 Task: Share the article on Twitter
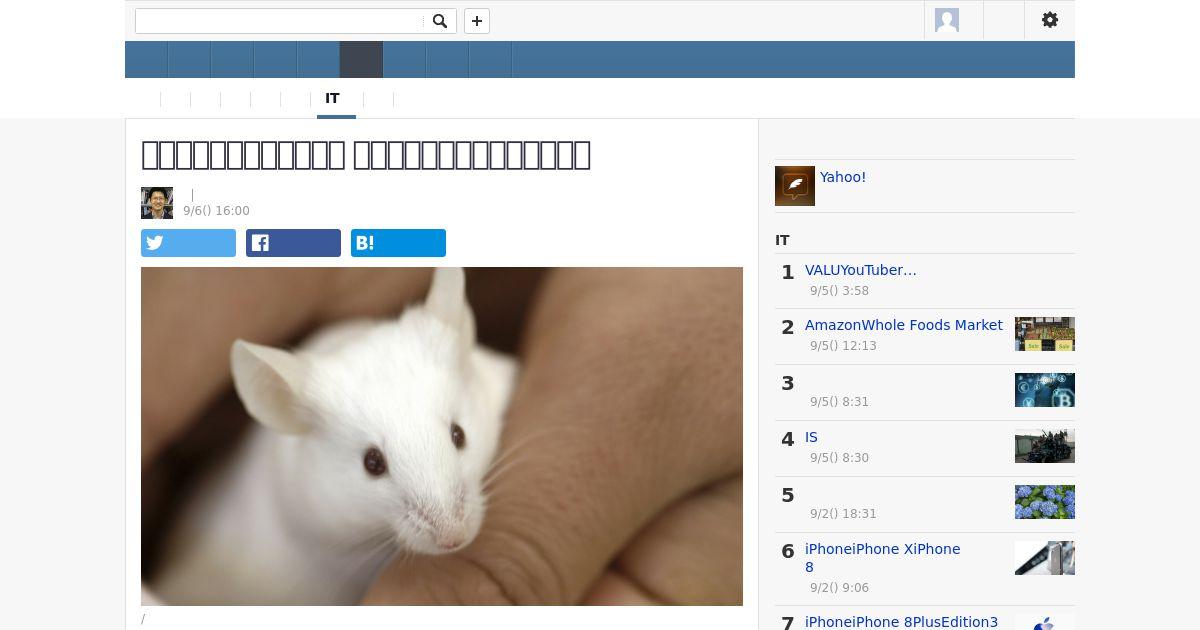coord(188,243)
